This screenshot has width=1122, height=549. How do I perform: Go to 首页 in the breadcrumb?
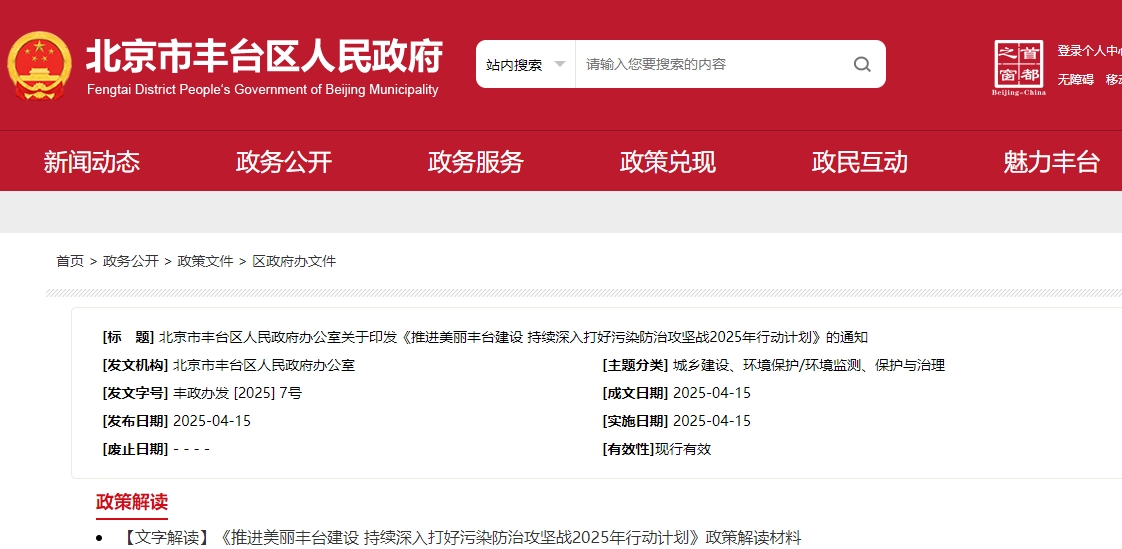[70, 261]
